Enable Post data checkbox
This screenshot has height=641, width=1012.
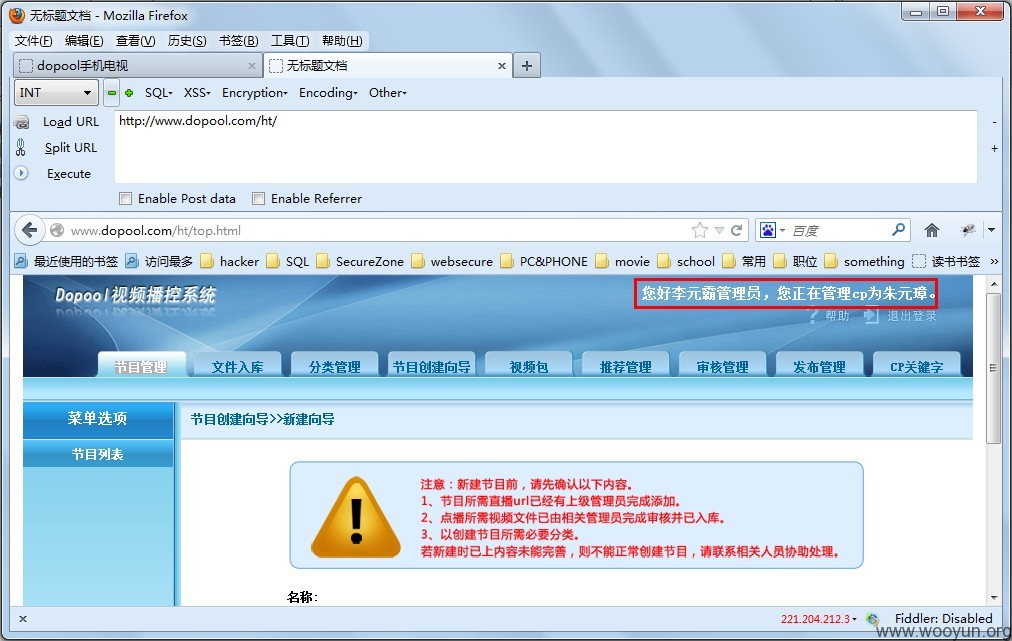pos(126,199)
